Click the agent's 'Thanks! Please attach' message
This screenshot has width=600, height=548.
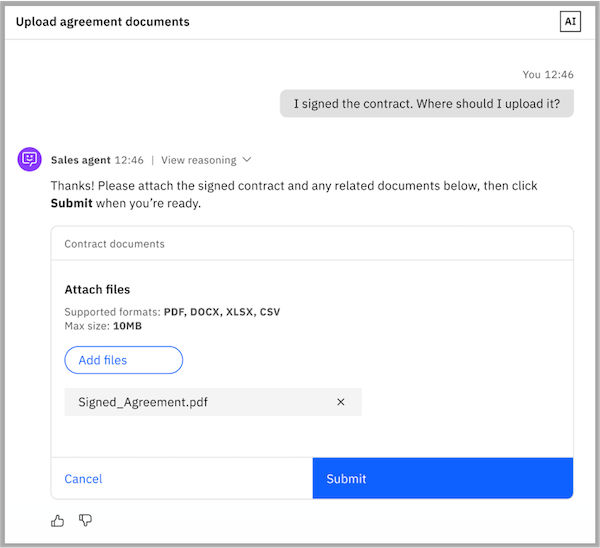pyautogui.click(x=294, y=194)
